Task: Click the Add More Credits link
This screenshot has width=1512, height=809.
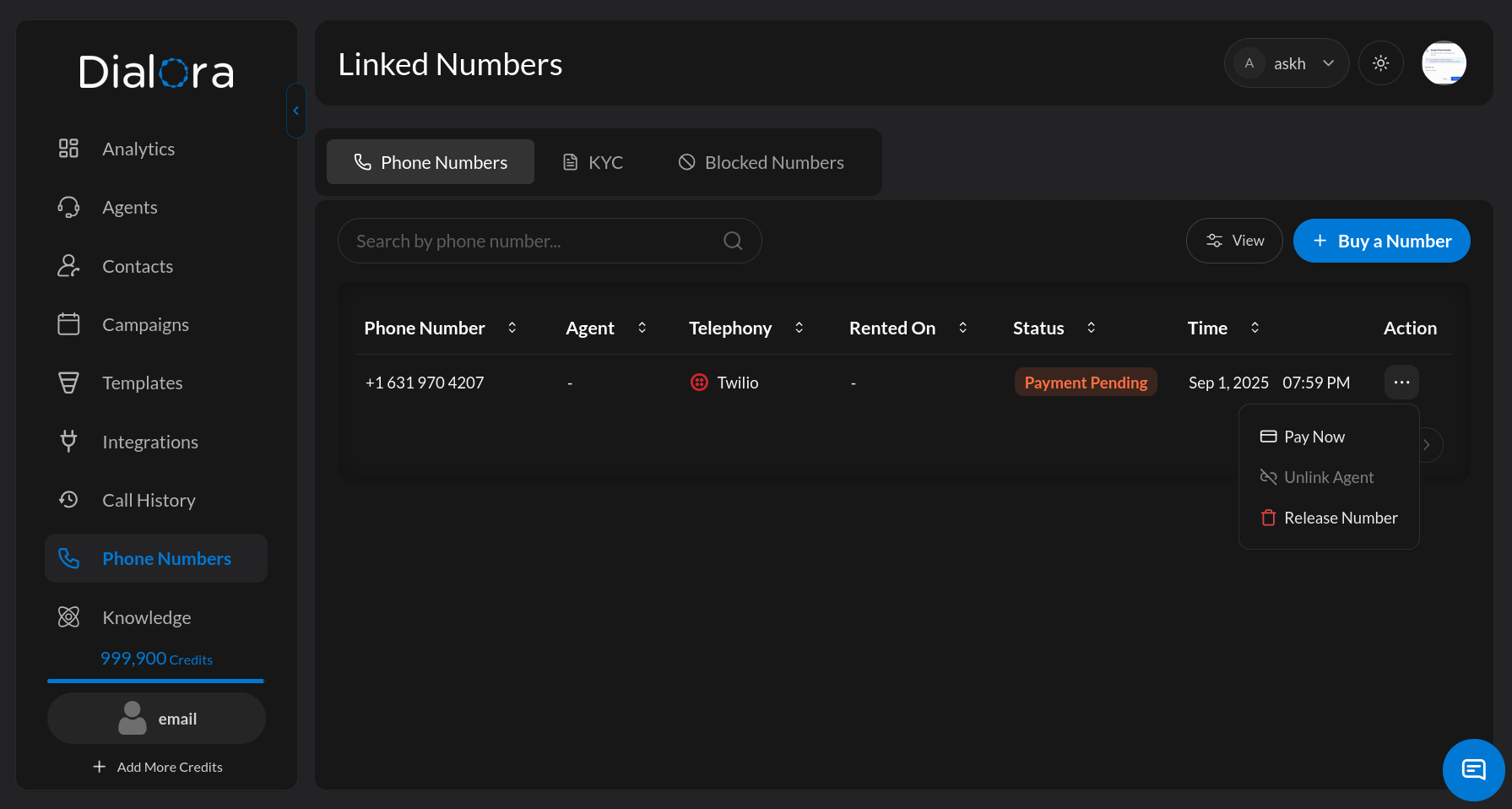Action: point(158,767)
